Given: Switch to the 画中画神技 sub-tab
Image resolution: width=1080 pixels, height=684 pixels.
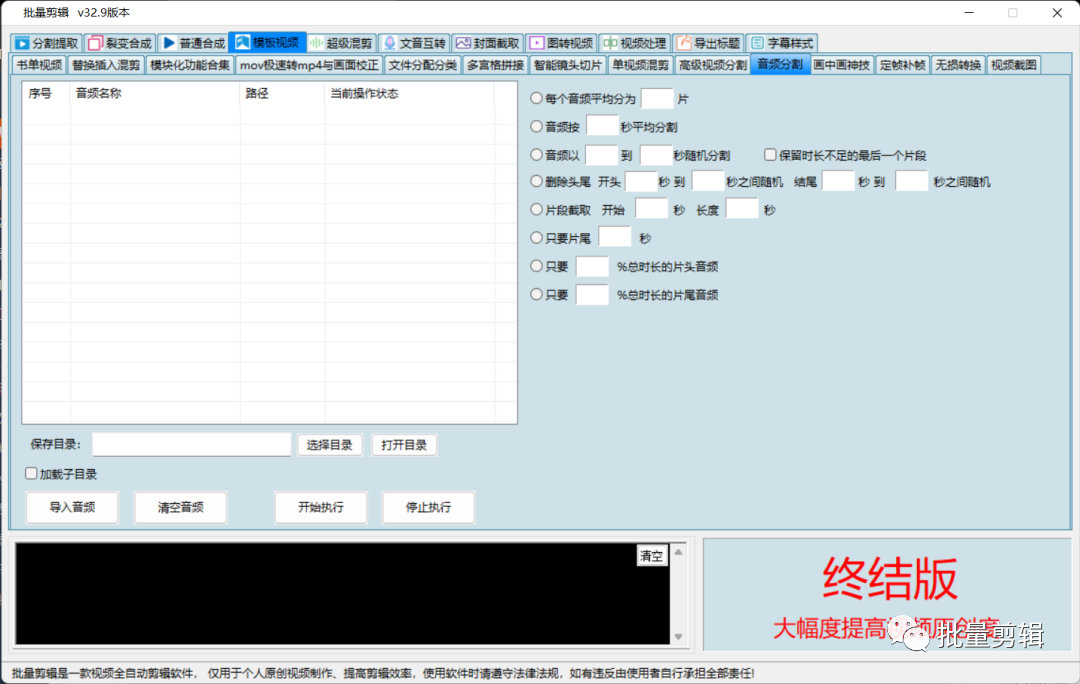Looking at the screenshot, I should pyautogui.click(x=842, y=65).
